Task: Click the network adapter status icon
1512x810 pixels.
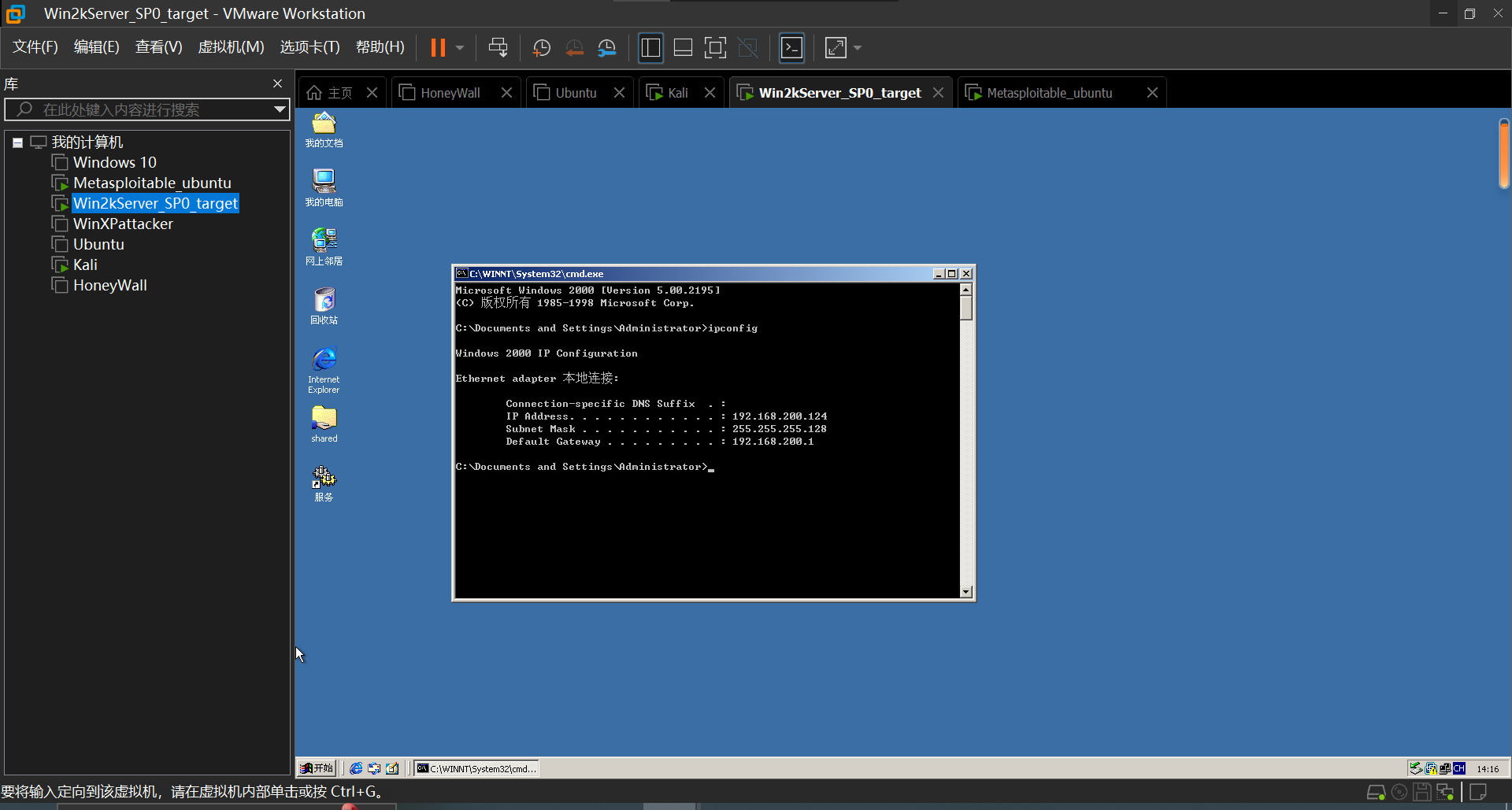Action: click(x=1445, y=793)
